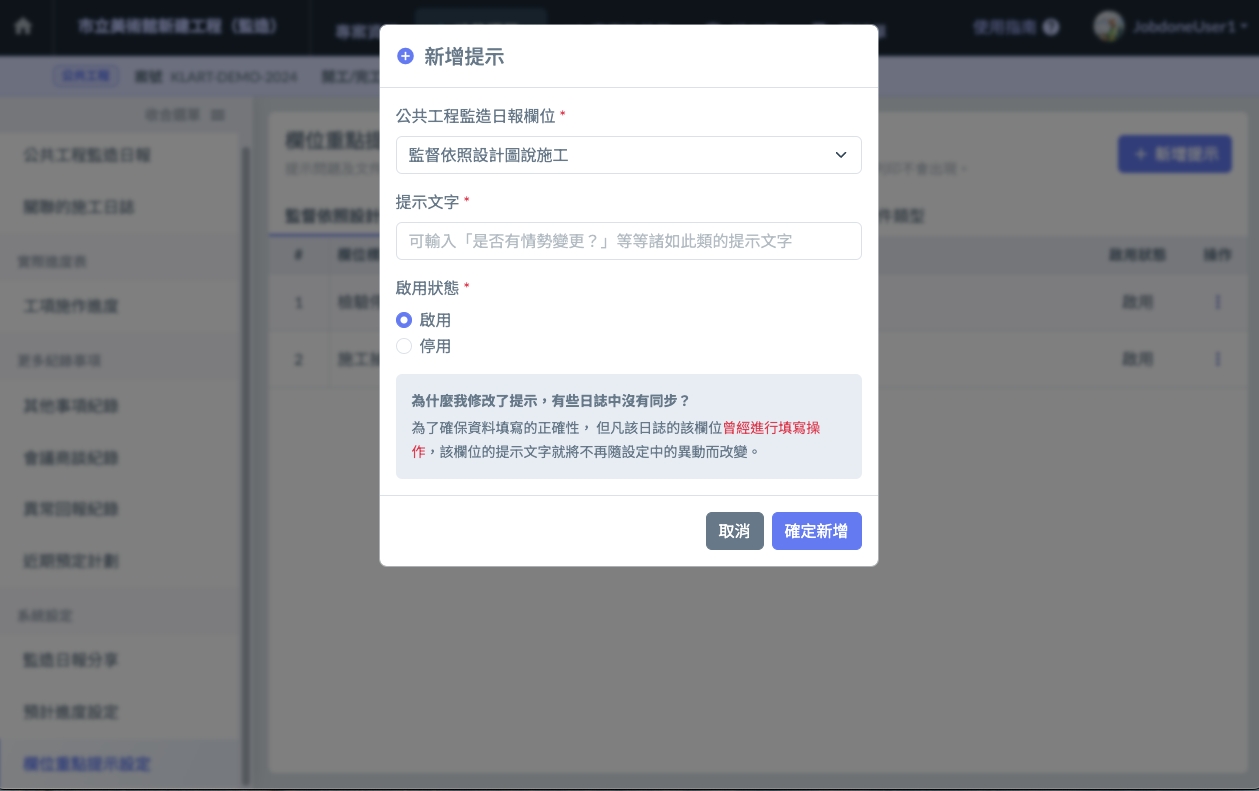Click the chevron arrow on 監督依照設計圖說施工 select
This screenshot has width=1259, height=791.
pyautogui.click(x=840, y=155)
